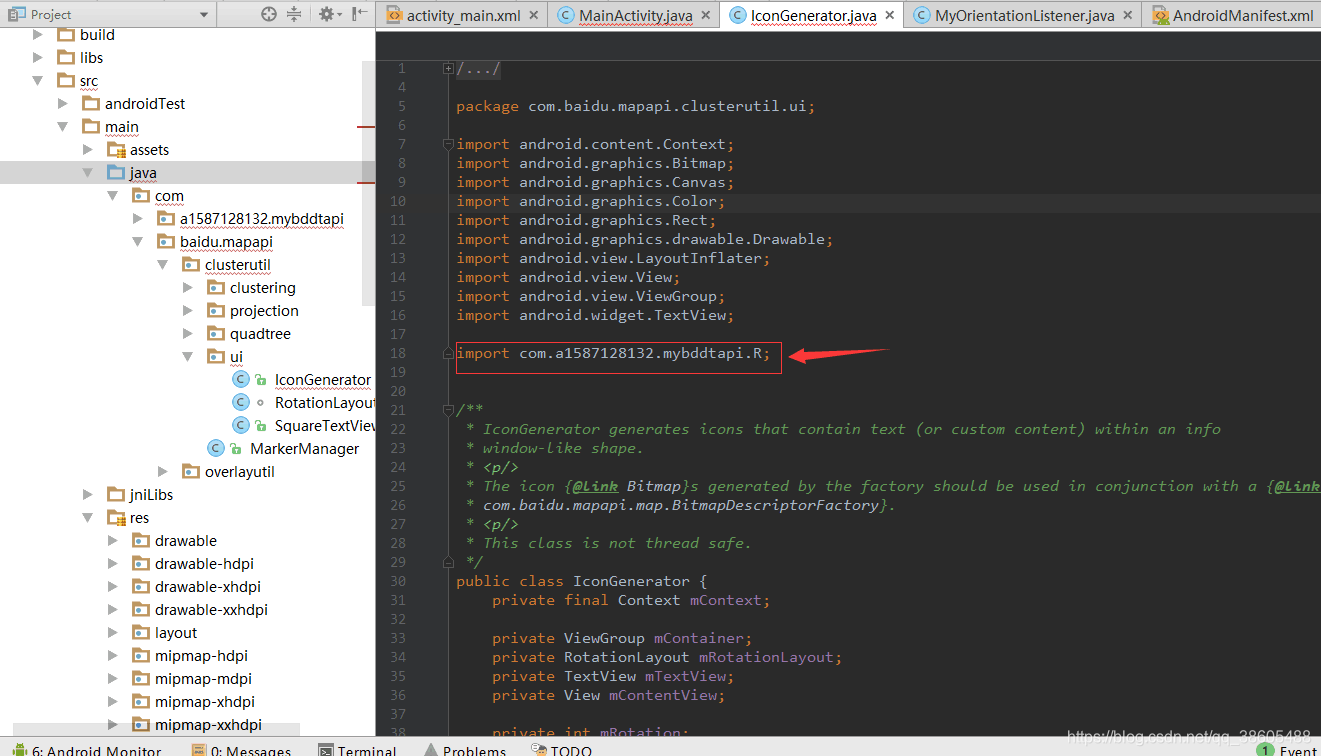Collapse the main folder
The image size is (1321, 756).
tap(63, 126)
